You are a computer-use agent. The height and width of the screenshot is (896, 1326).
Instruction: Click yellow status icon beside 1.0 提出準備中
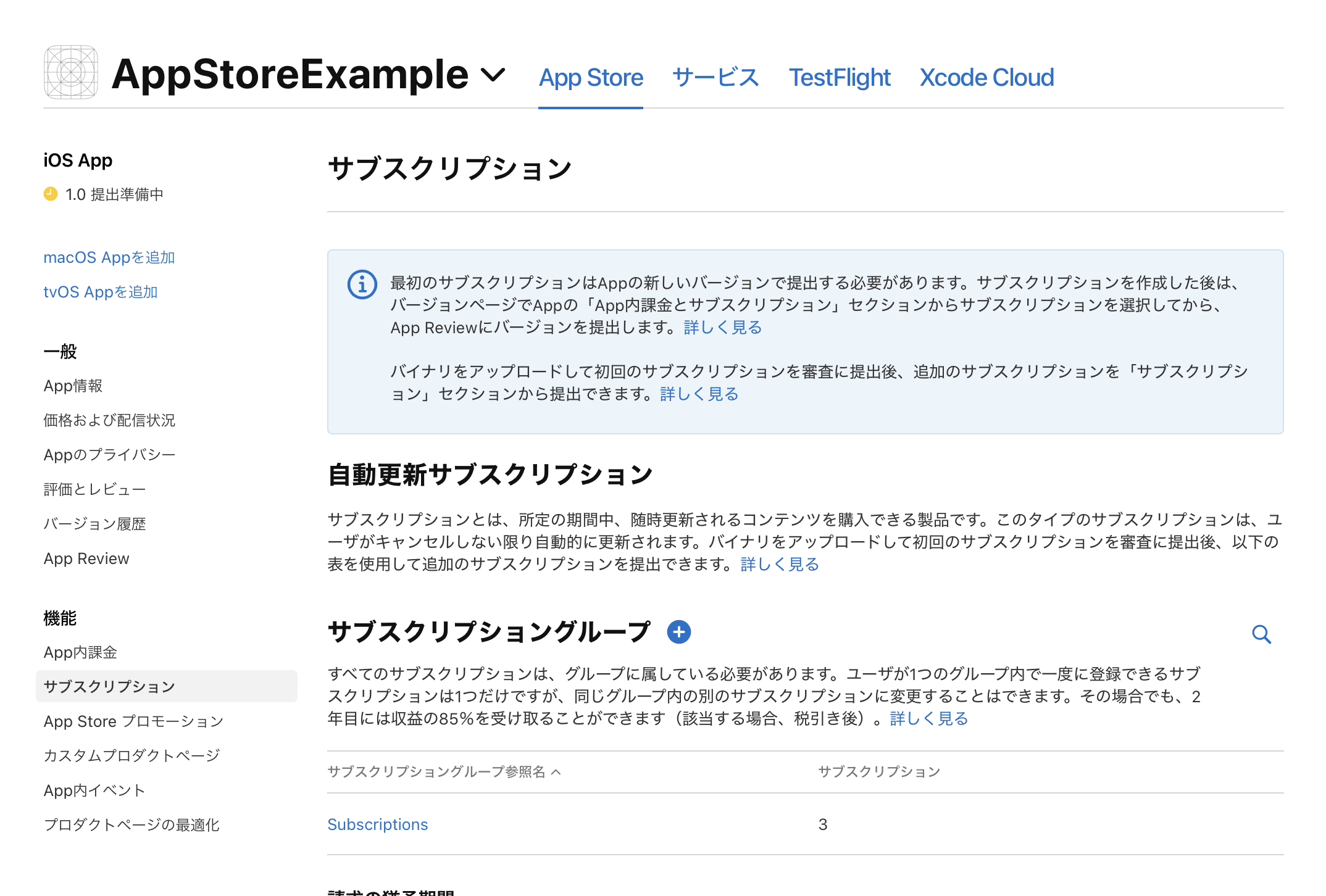point(51,194)
